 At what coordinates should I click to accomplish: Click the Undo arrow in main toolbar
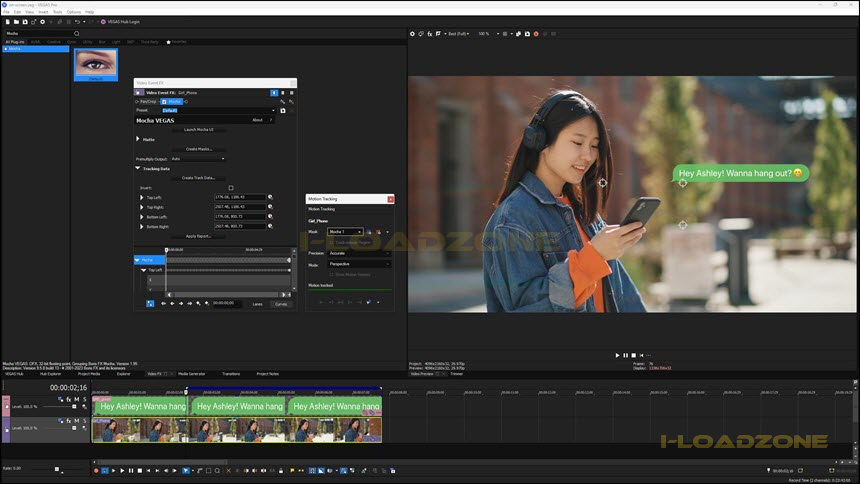(77, 22)
